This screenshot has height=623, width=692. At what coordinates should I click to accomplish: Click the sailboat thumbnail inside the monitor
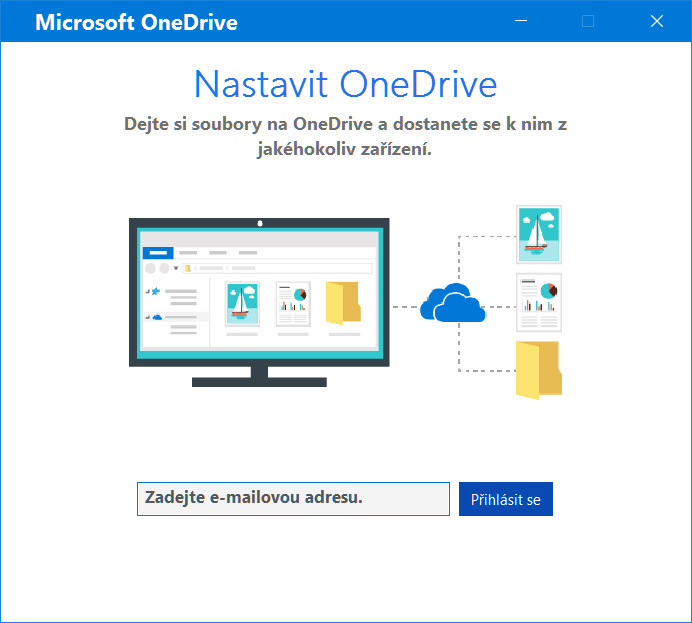241,303
